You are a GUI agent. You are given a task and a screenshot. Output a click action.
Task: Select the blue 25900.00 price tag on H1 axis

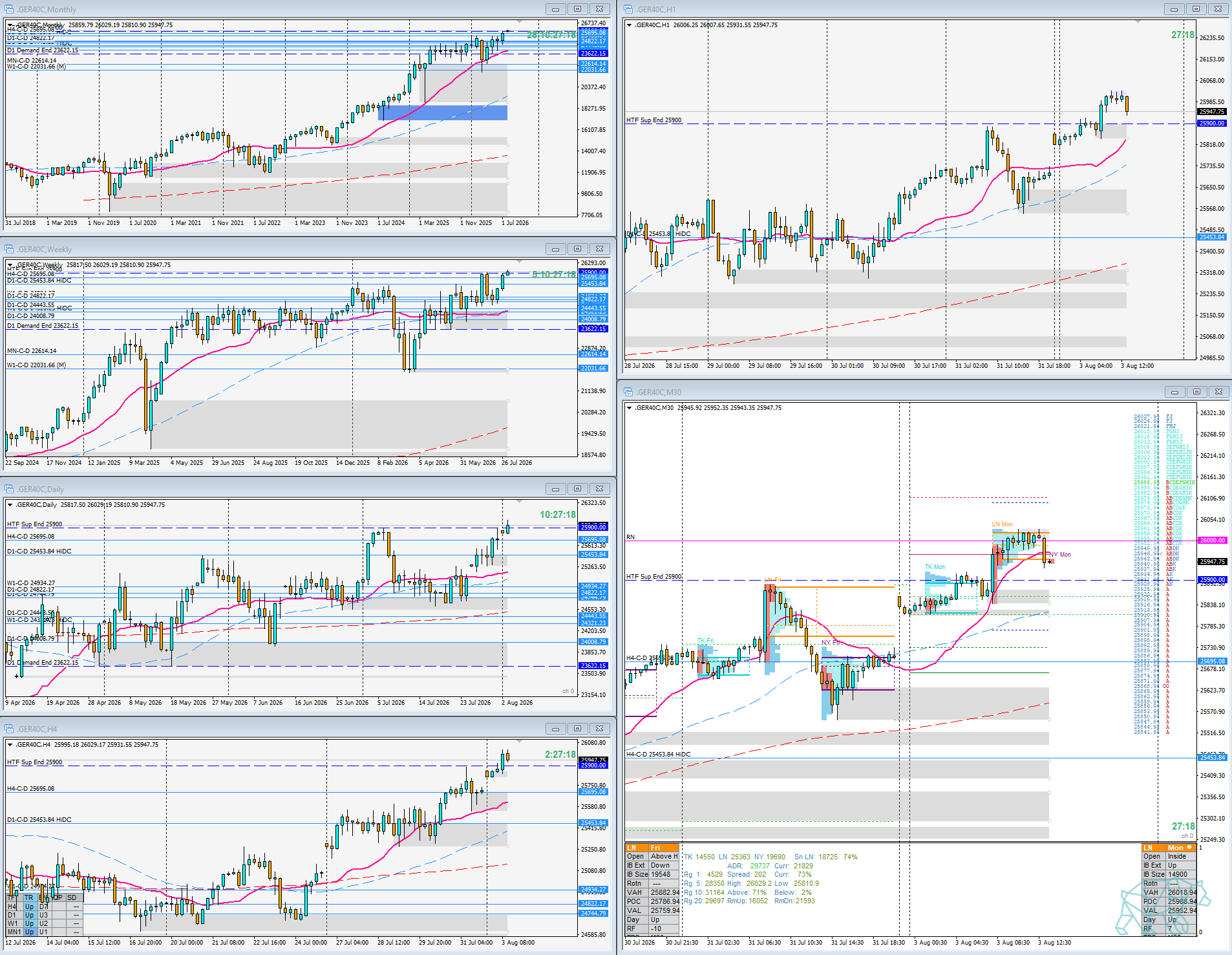click(x=1211, y=123)
